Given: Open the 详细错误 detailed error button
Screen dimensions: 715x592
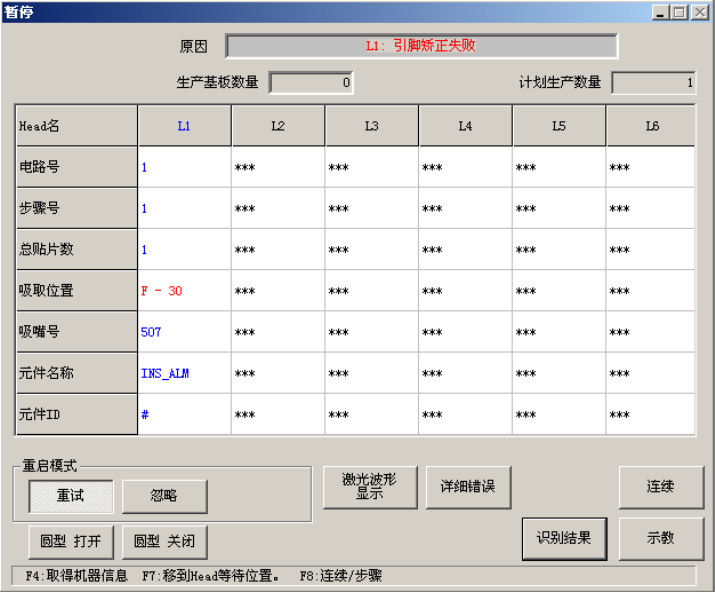Looking at the screenshot, I should coord(468,487).
